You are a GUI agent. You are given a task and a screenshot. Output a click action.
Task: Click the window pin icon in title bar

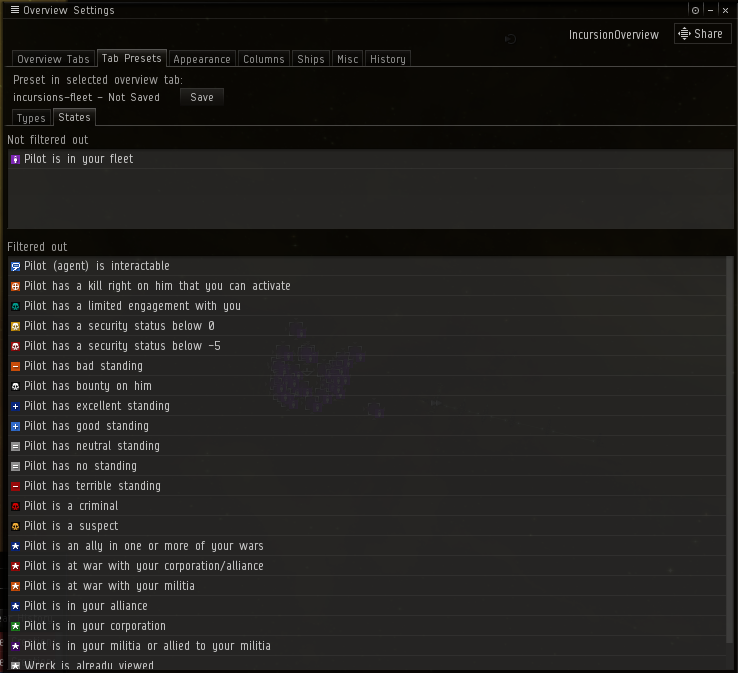695,10
